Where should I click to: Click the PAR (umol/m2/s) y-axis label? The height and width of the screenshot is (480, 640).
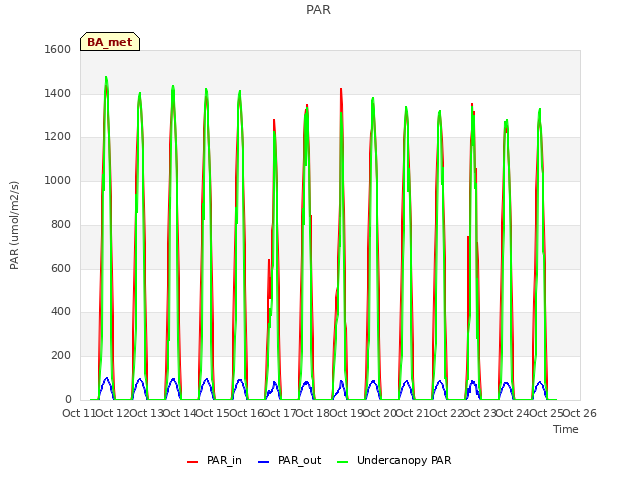pyautogui.click(x=14, y=225)
